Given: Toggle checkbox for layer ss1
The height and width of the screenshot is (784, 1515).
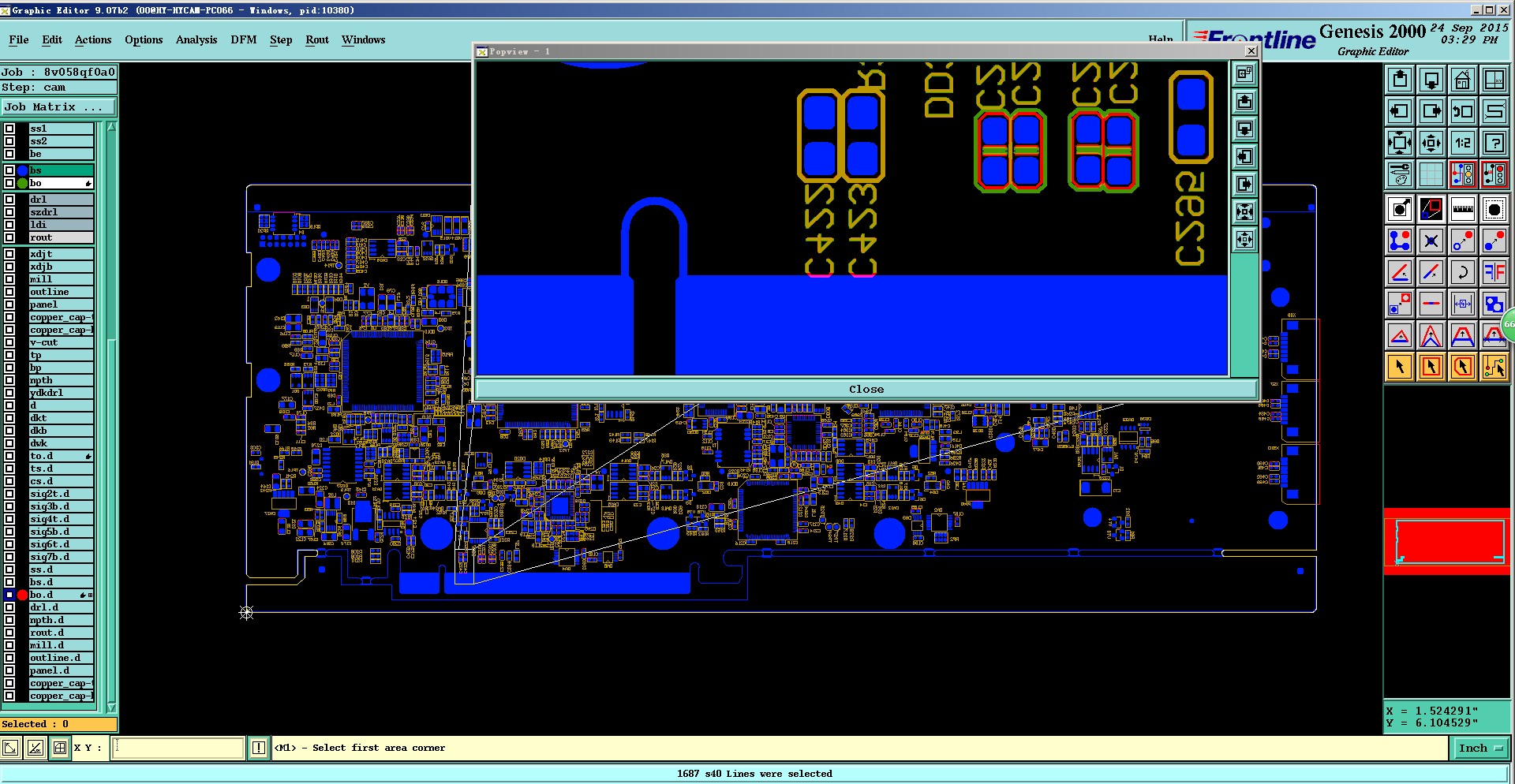Looking at the screenshot, I should [9, 129].
